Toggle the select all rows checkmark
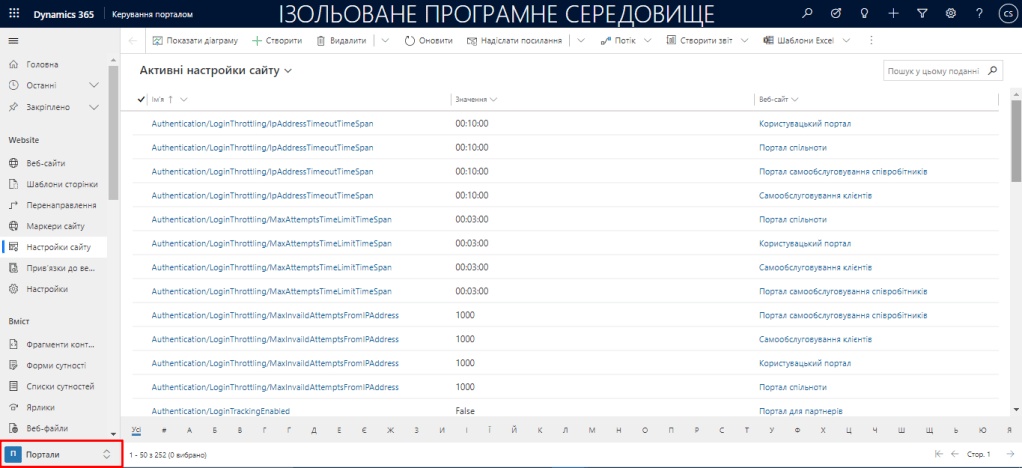Screen dimensions: 1022x468 point(141,99)
